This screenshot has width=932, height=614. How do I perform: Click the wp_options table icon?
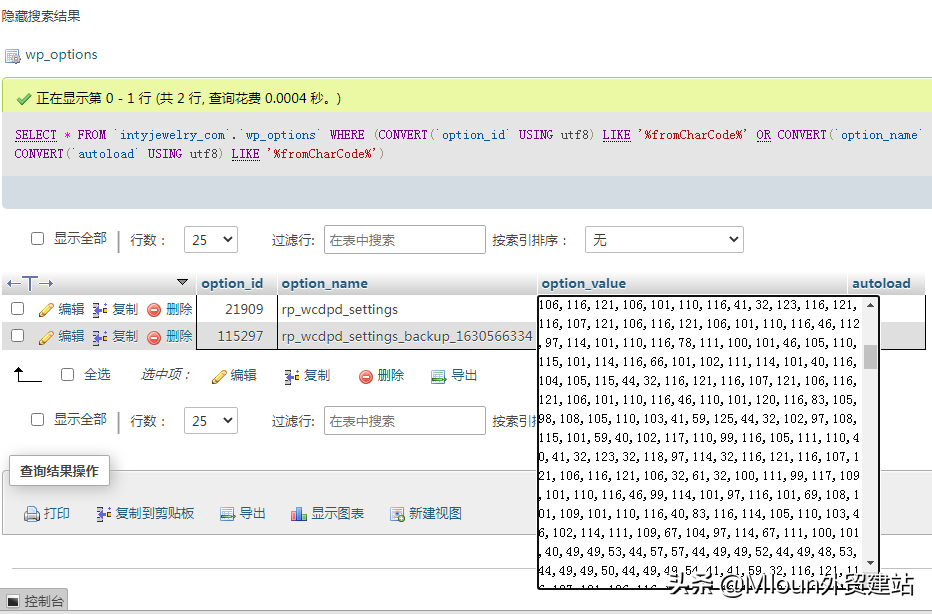pos(12,56)
